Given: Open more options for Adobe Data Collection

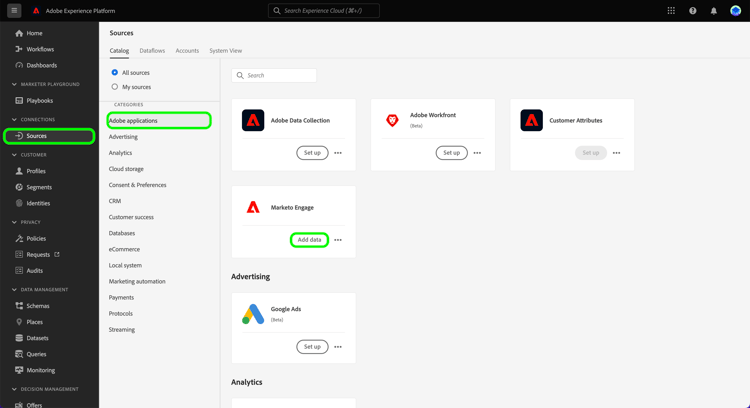Looking at the screenshot, I should pyautogui.click(x=338, y=153).
